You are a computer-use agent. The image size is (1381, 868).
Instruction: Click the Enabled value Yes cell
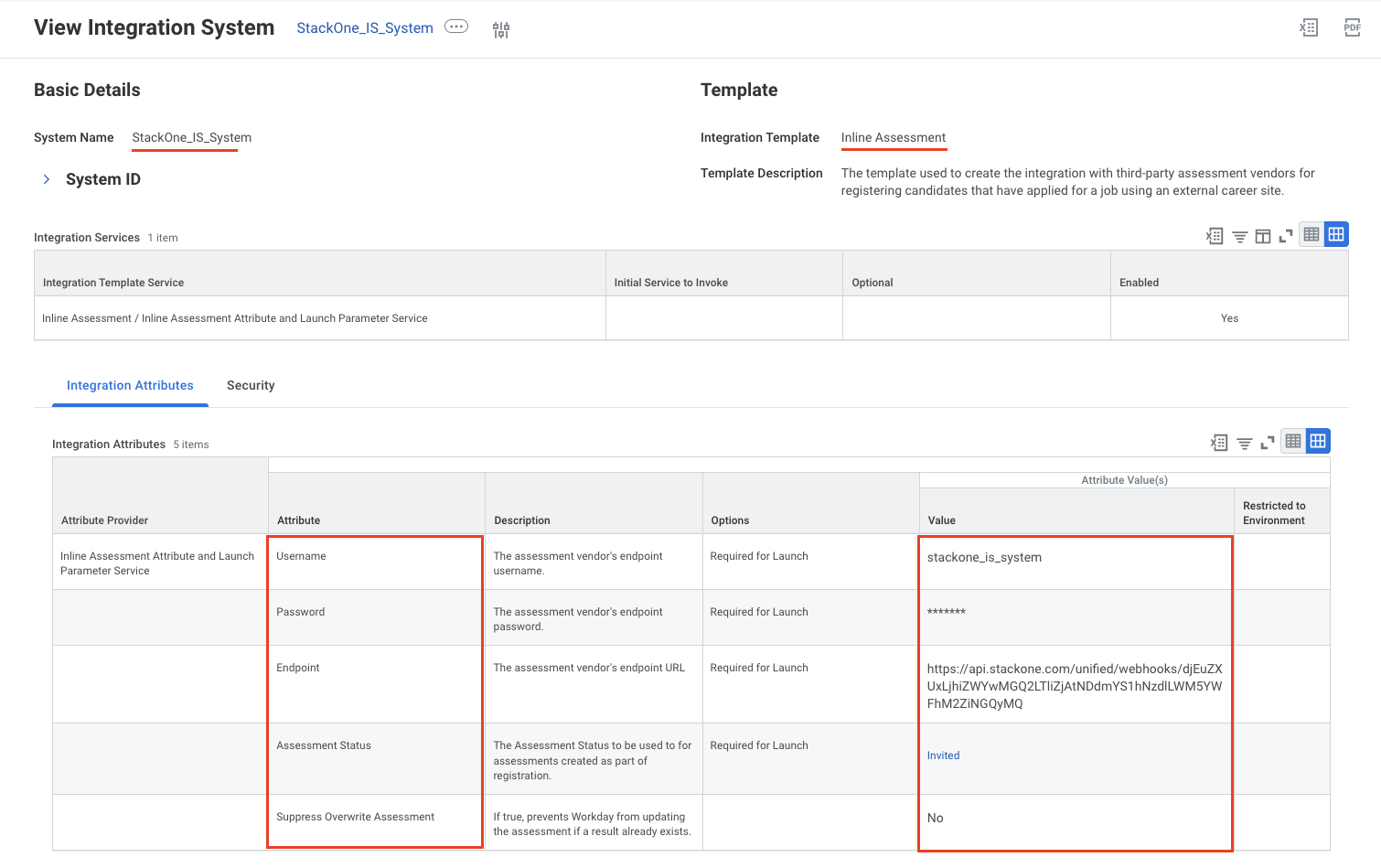[1229, 318]
